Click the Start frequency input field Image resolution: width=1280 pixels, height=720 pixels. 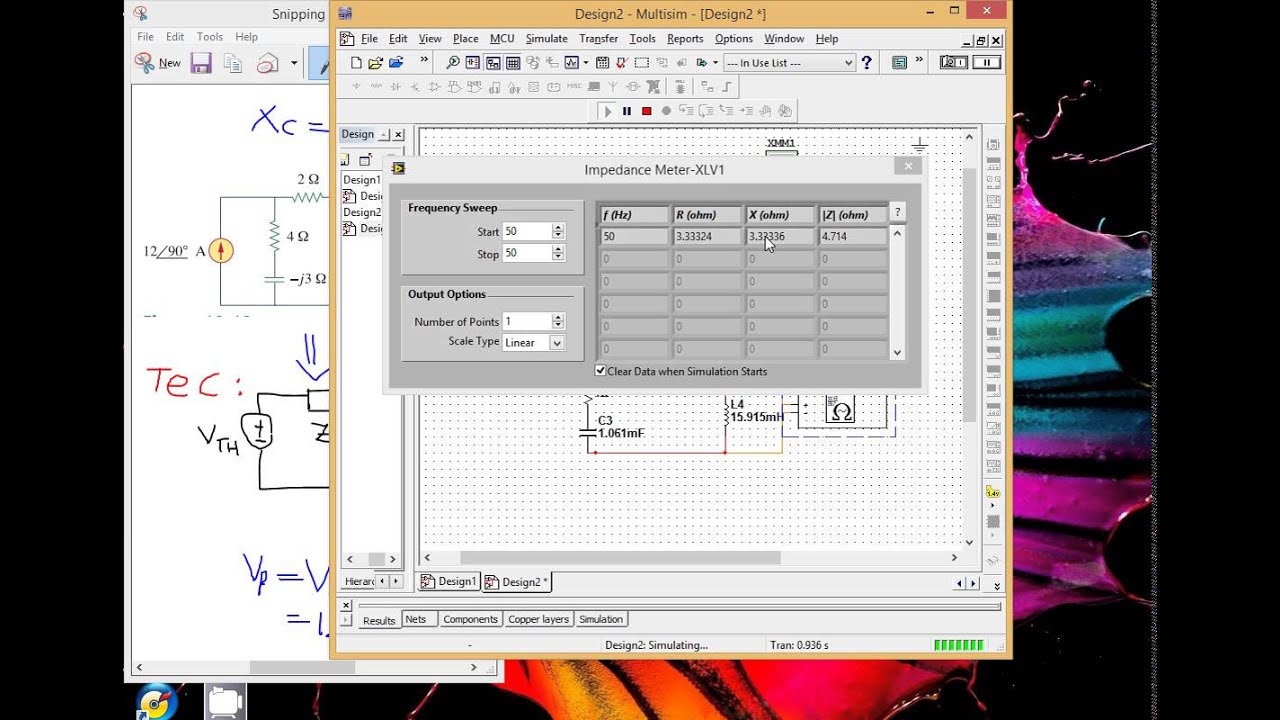(526, 231)
